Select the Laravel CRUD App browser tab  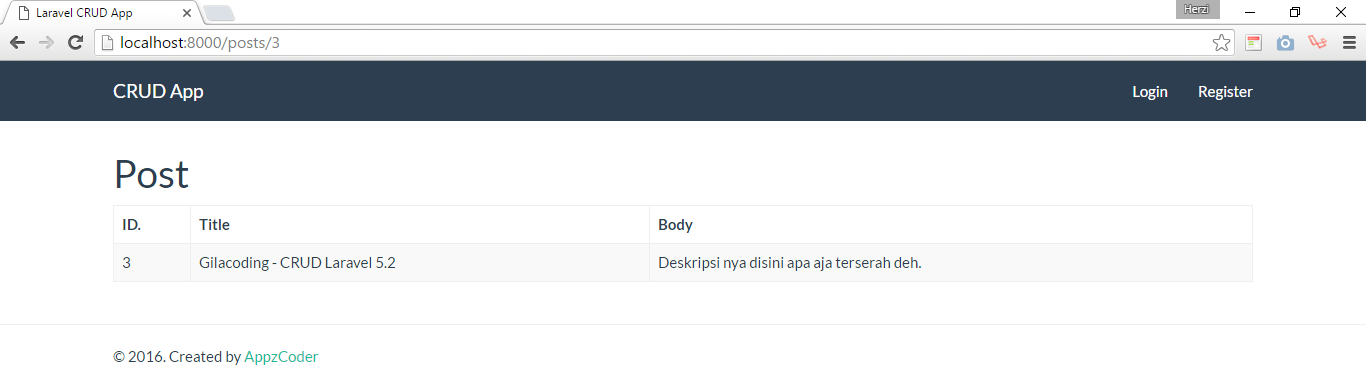click(x=101, y=14)
